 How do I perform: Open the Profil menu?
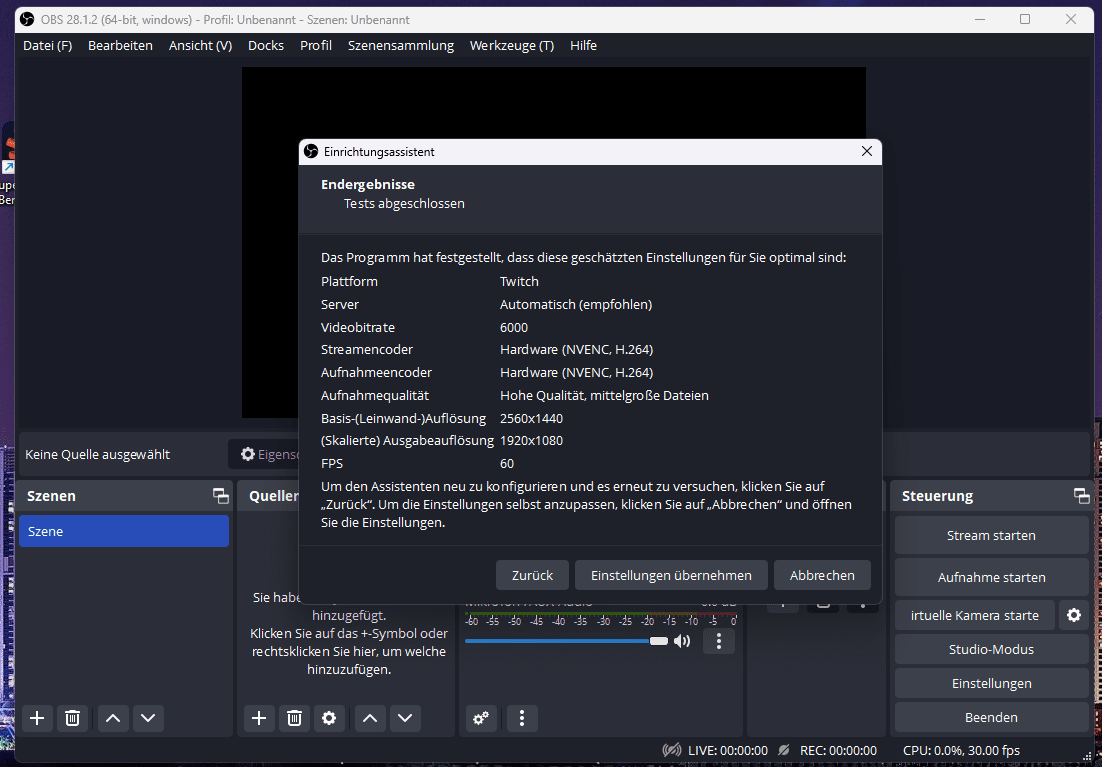pos(316,45)
